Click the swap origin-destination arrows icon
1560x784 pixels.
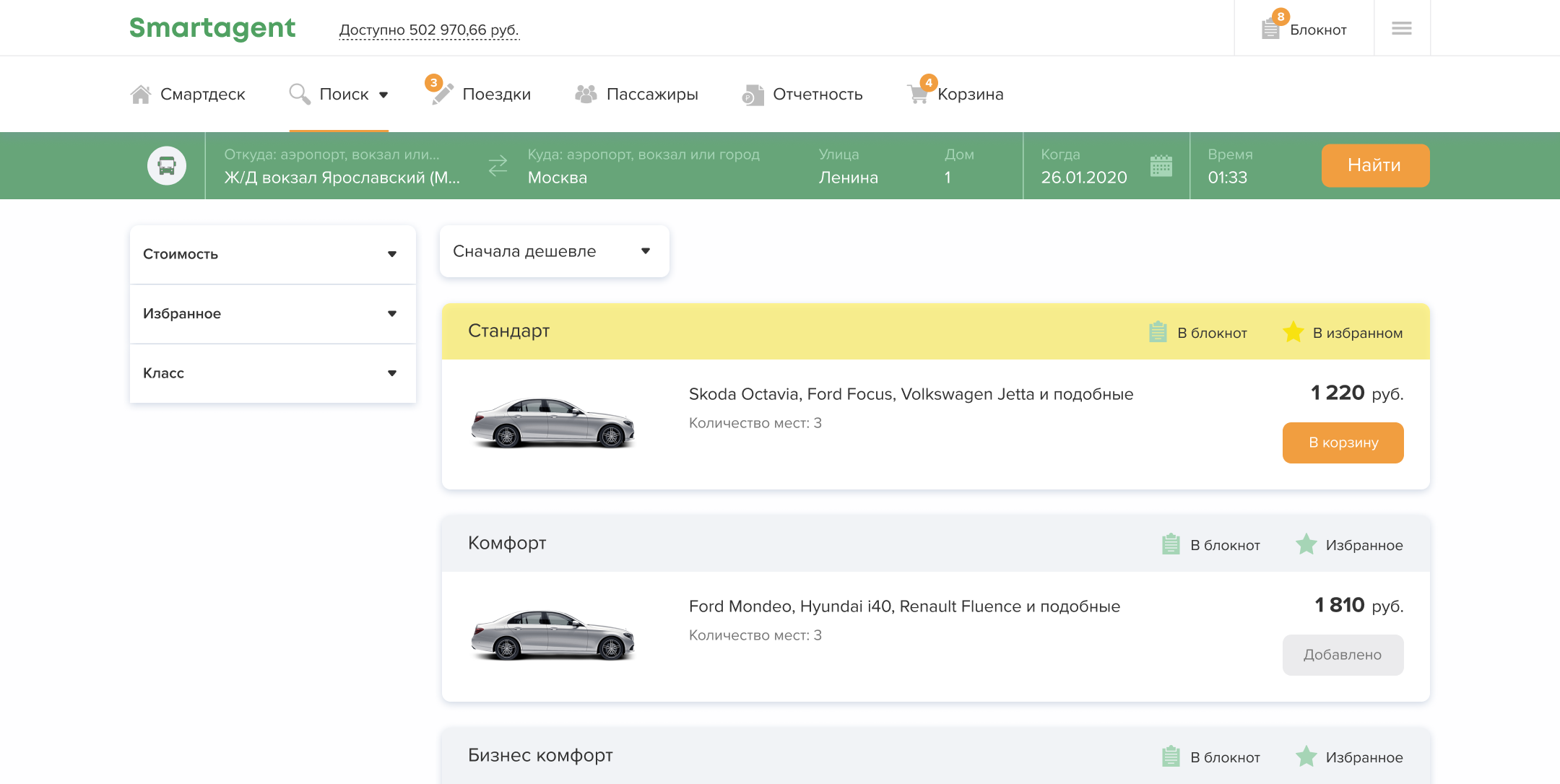point(498,166)
